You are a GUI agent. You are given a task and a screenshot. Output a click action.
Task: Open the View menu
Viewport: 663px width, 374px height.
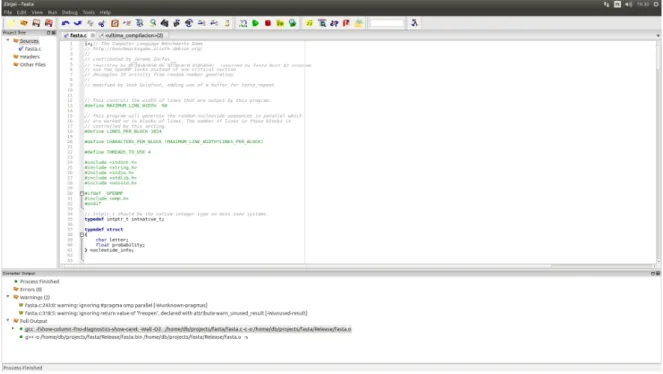point(37,12)
